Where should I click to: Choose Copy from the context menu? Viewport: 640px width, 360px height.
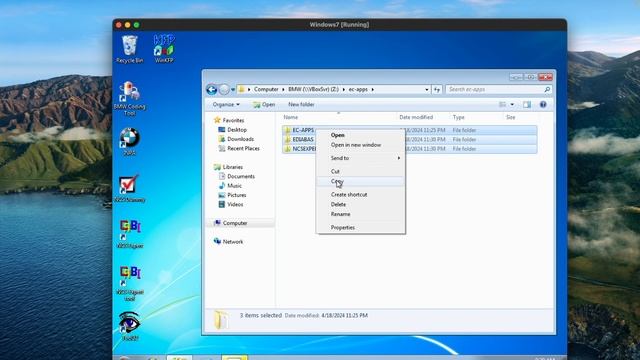pyautogui.click(x=361, y=181)
